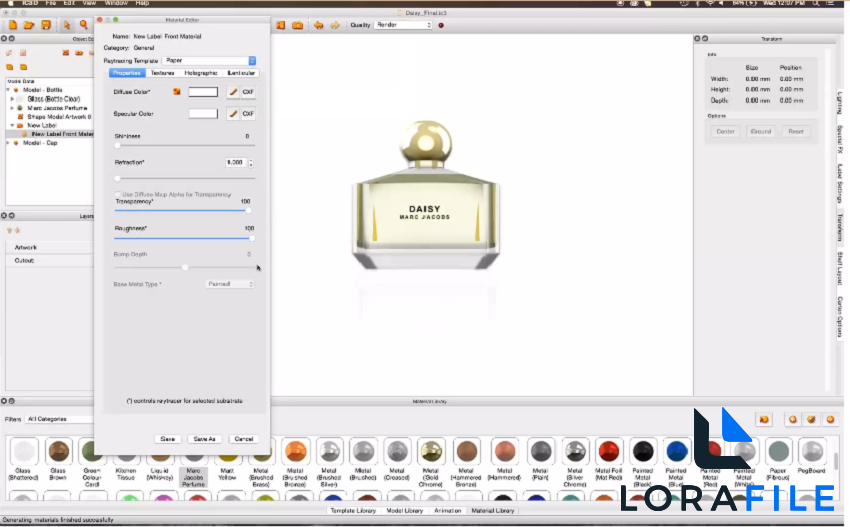Viewport: 850px width, 527px height.
Task: Select Metal Foil (Mat Red) material thumbnail
Action: point(608,451)
